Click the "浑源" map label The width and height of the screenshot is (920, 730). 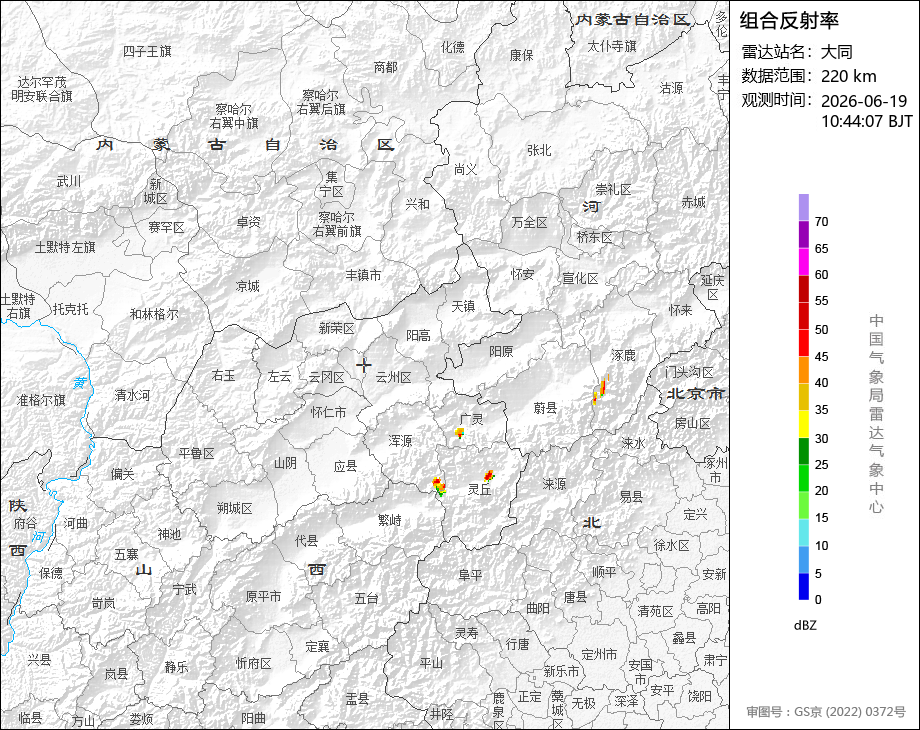point(400,441)
